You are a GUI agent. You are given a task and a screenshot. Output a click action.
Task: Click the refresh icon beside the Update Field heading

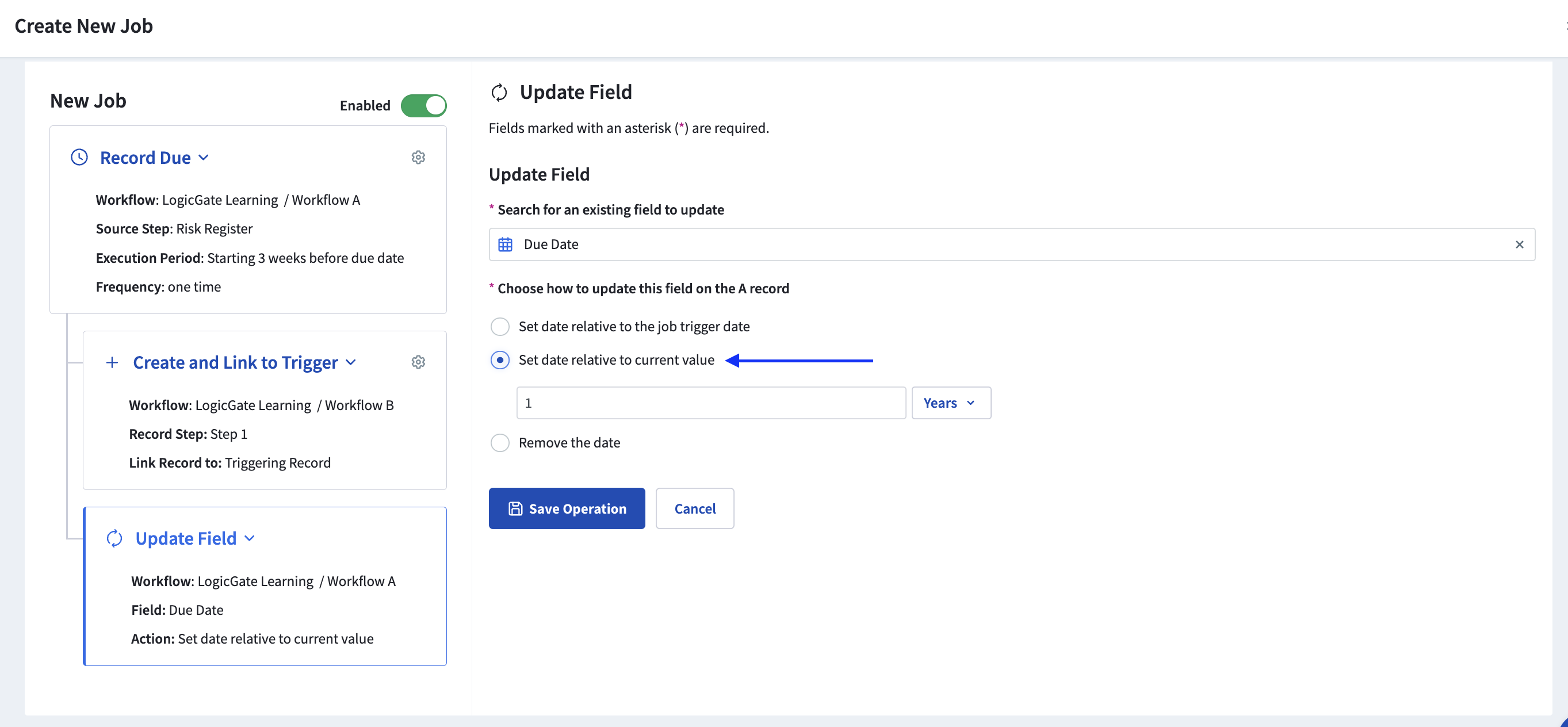pyautogui.click(x=499, y=93)
